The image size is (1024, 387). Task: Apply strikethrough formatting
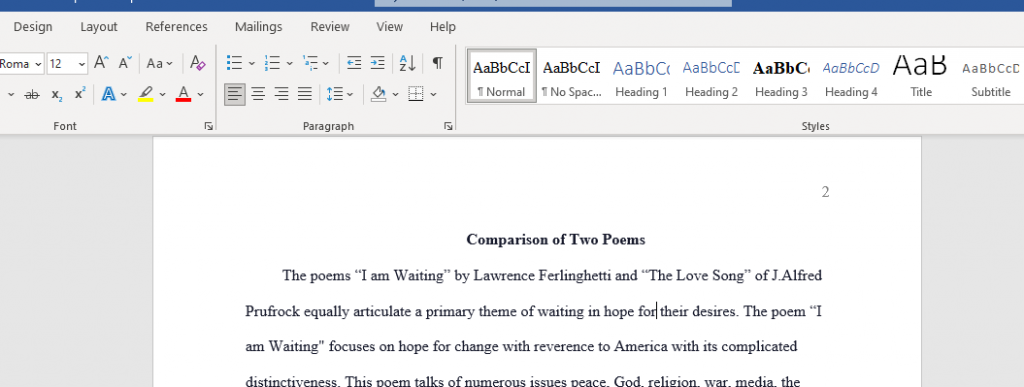point(31,95)
